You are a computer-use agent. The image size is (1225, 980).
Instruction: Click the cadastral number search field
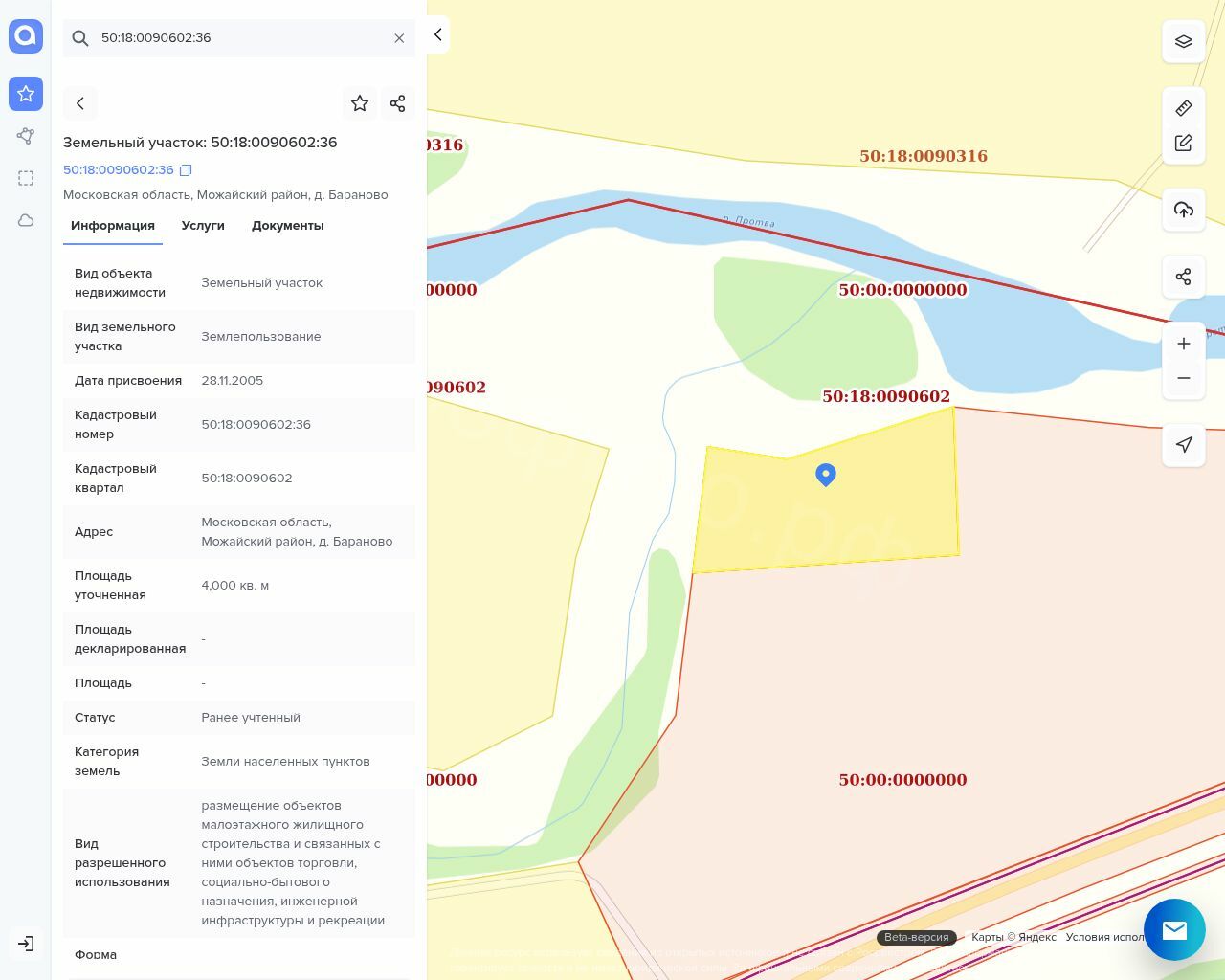click(239, 38)
